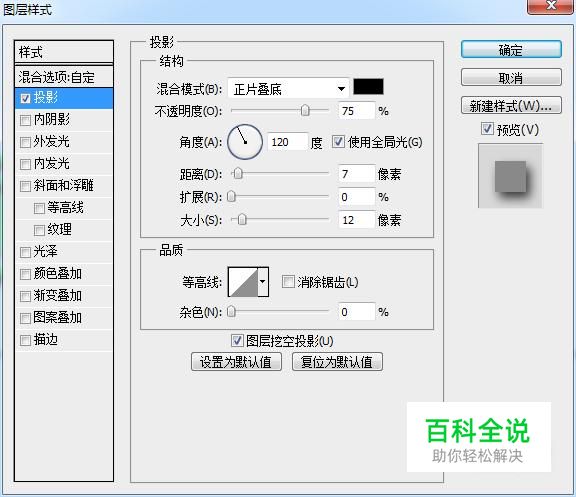
Task: Toggle 使用全局光(G) checkbox
Action: point(338,141)
